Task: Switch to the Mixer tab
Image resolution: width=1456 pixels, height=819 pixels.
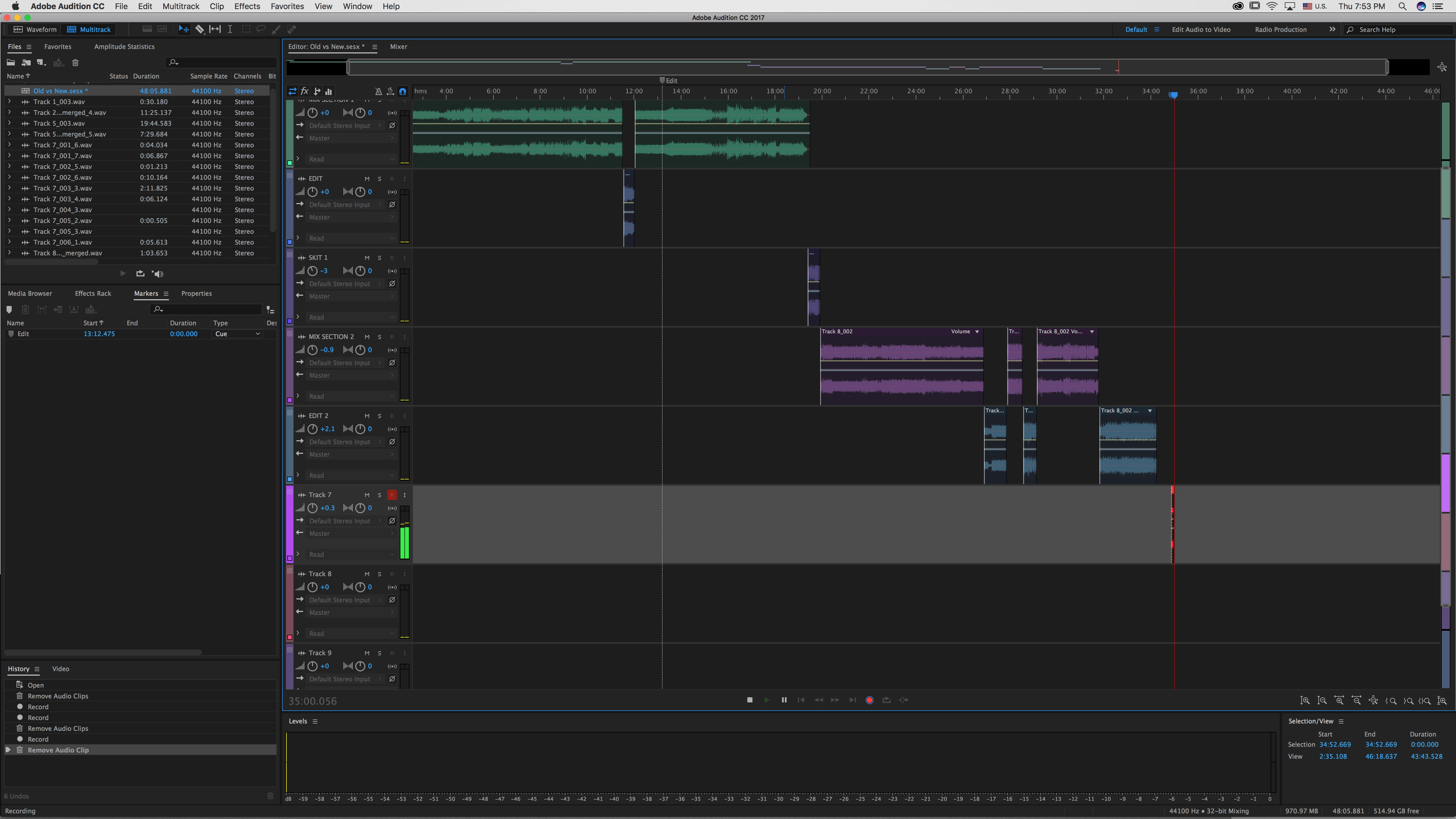Action: pos(398,47)
